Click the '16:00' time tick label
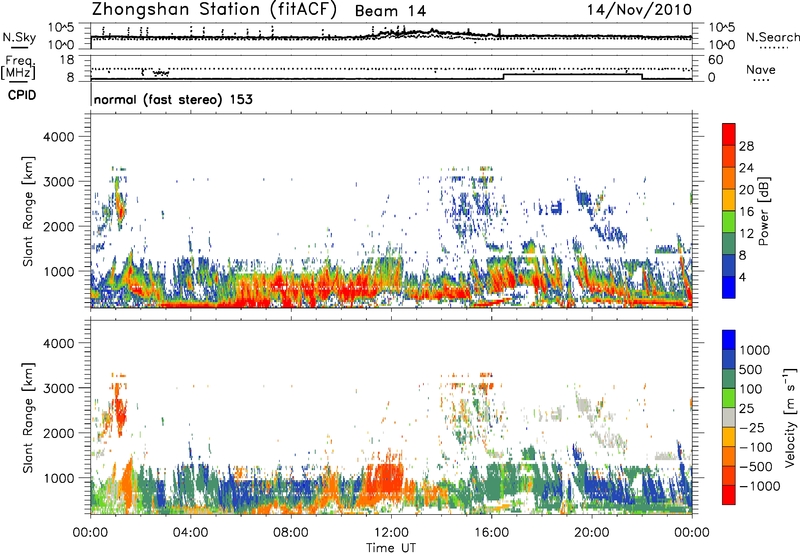The height and width of the screenshot is (554, 800). click(492, 533)
